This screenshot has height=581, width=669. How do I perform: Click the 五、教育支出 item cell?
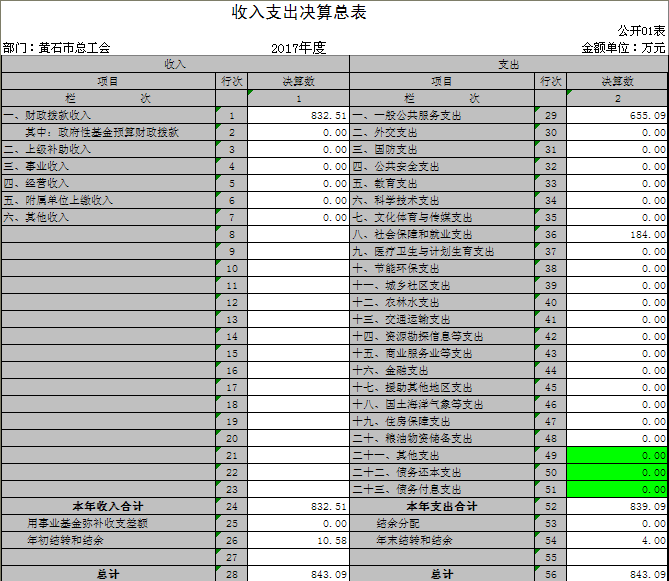441,184
